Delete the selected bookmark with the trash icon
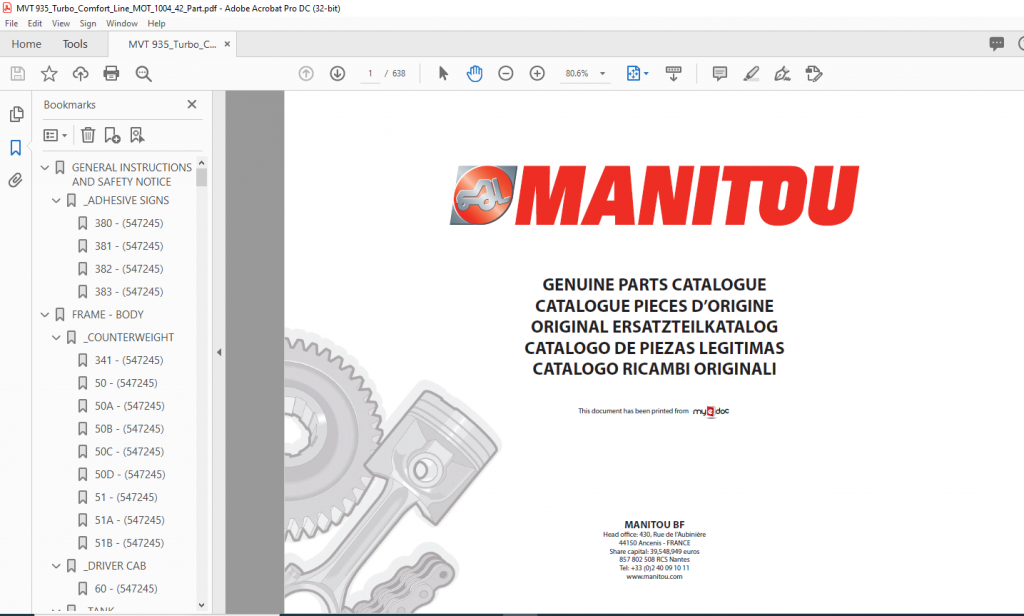Viewport: 1024px width, 616px height. point(88,135)
